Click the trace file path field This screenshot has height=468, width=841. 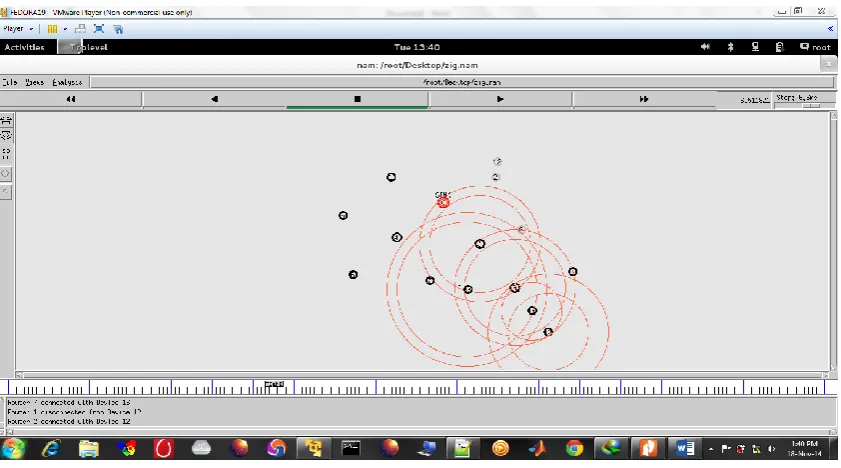click(462, 82)
